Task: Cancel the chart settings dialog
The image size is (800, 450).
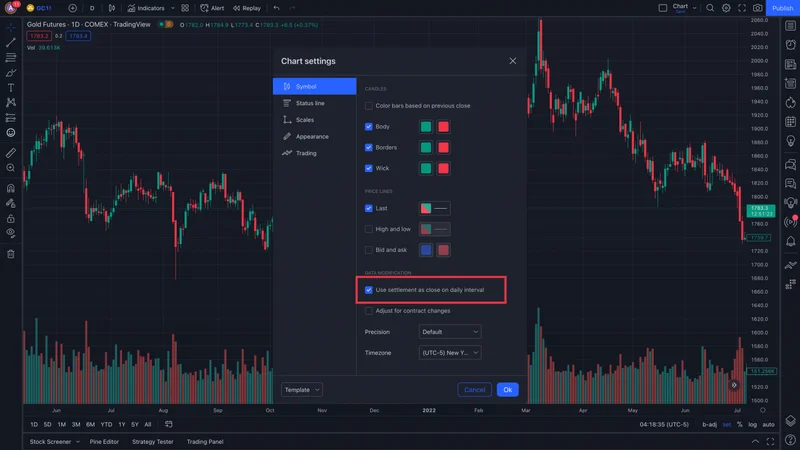Action: coord(474,390)
